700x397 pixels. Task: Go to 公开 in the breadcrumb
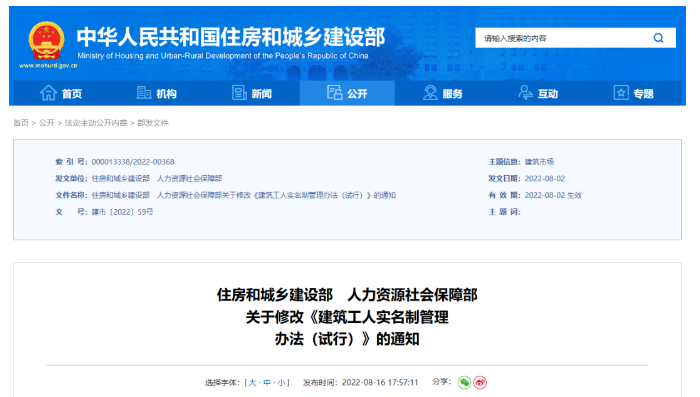coord(46,122)
